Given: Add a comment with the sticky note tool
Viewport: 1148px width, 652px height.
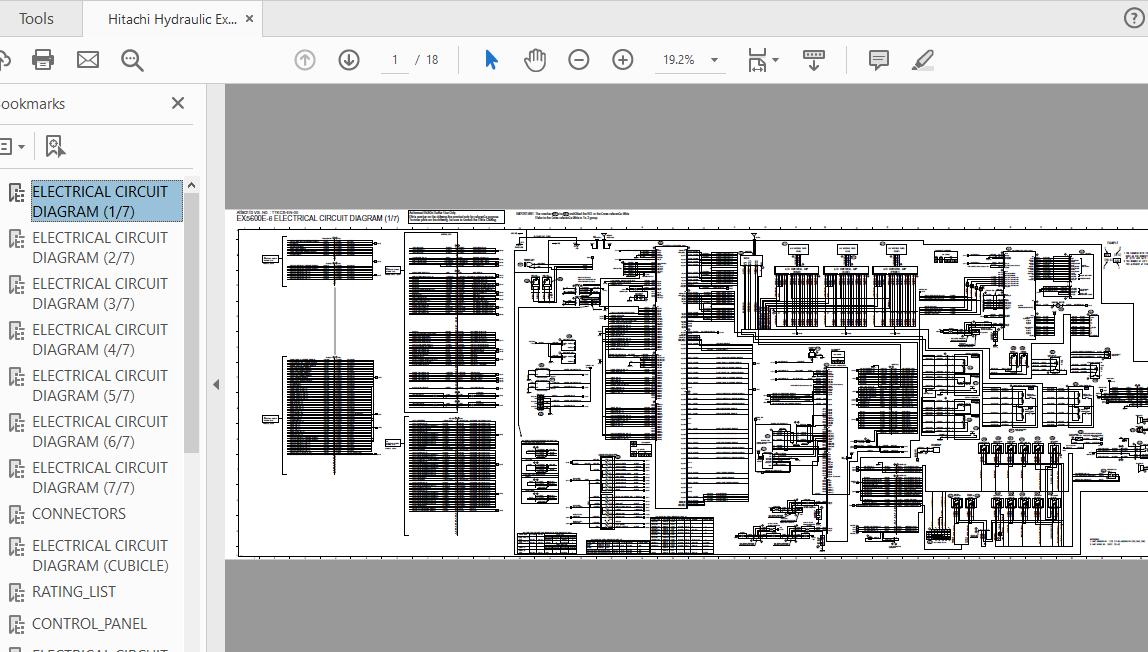Looking at the screenshot, I should coord(879,60).
